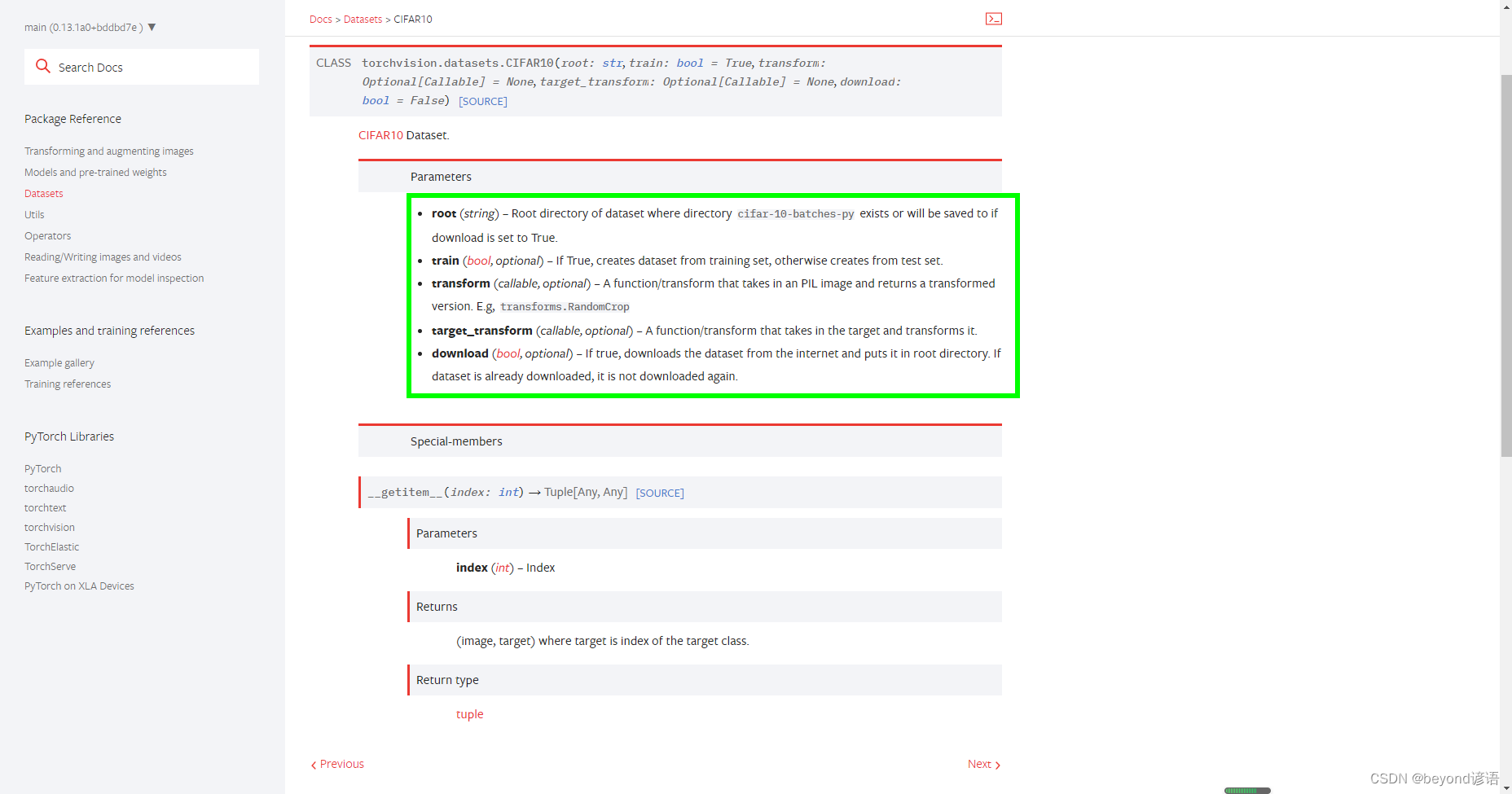
Task: Go to TorchElastic library link
Action: (51, 547)
